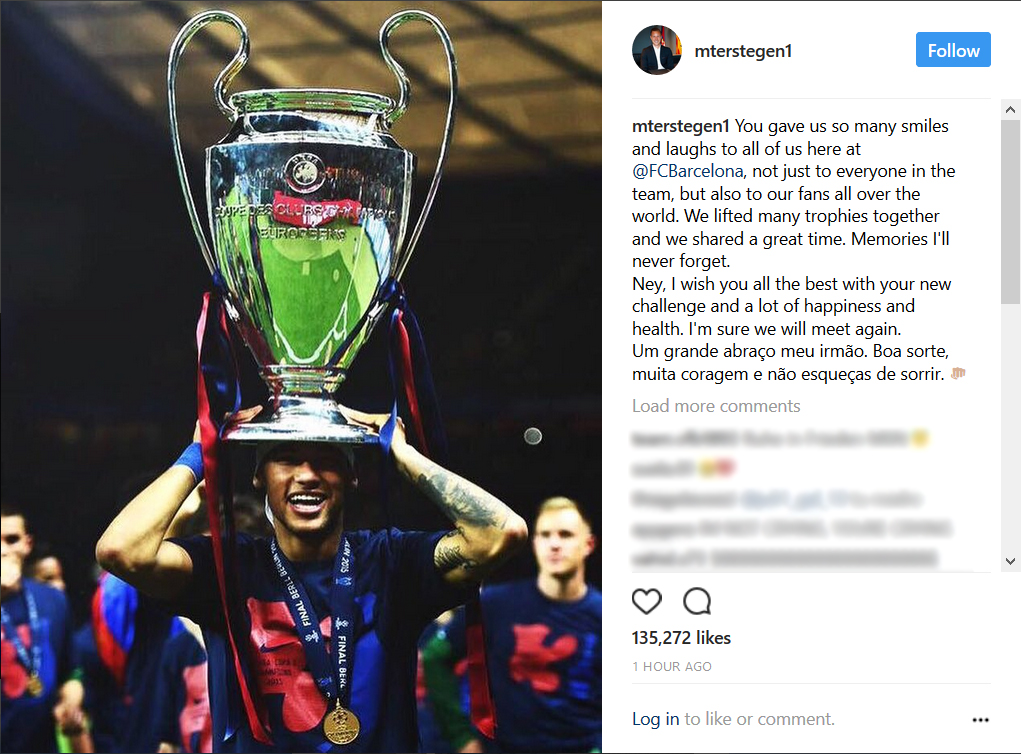Click the comments scrollbar thumb
Viewport: 1021px width, 754px height.
coord(1010,212)
